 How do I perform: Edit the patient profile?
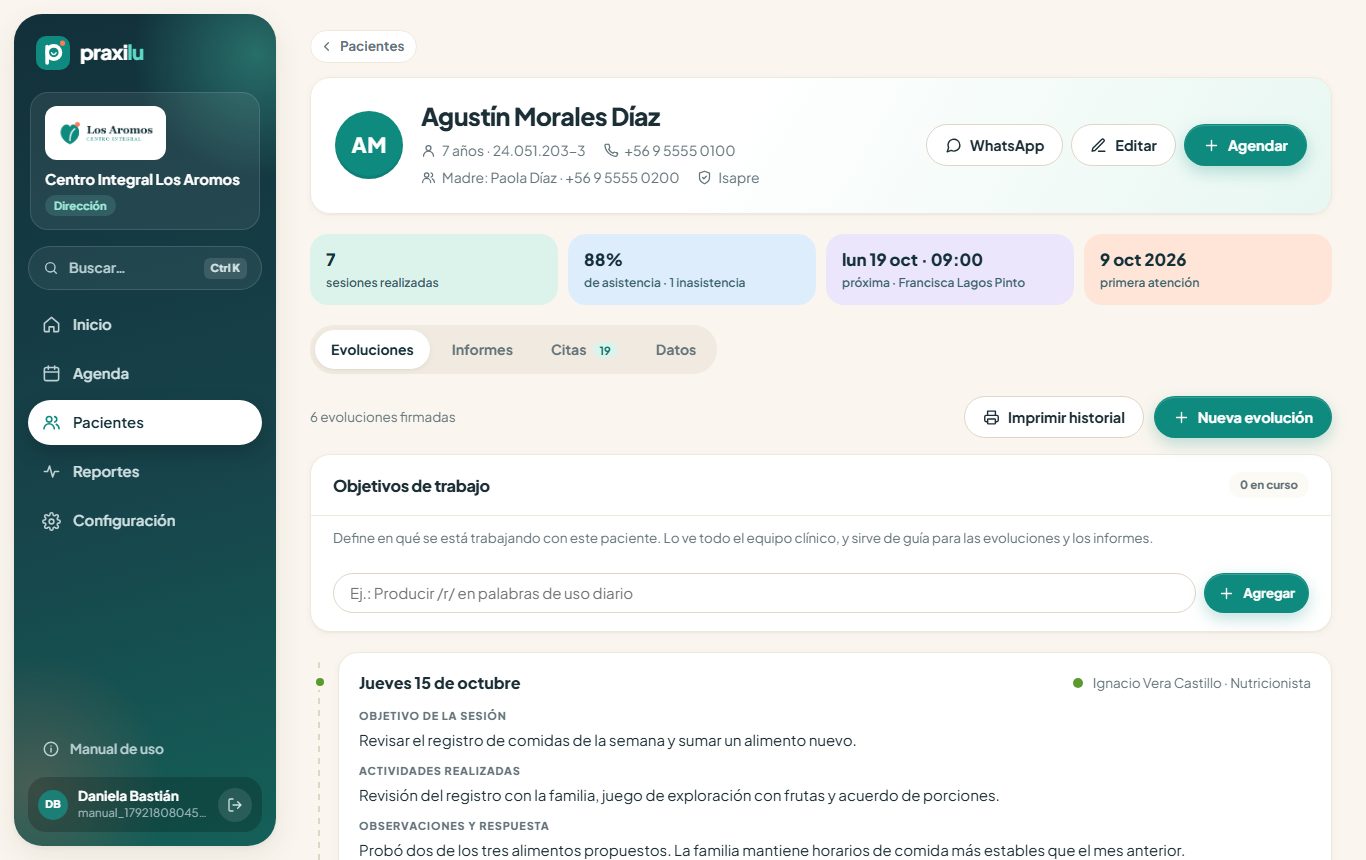pos(1123,146)
